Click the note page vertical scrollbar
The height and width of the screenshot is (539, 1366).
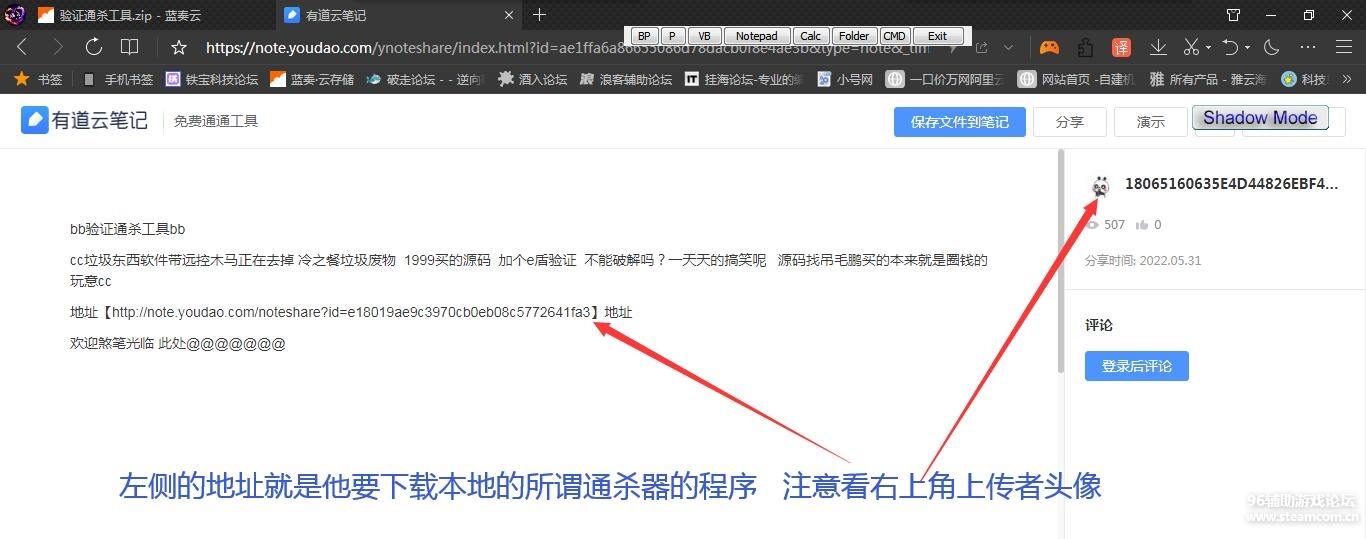pyautogui.click(x=1060, y=260)
